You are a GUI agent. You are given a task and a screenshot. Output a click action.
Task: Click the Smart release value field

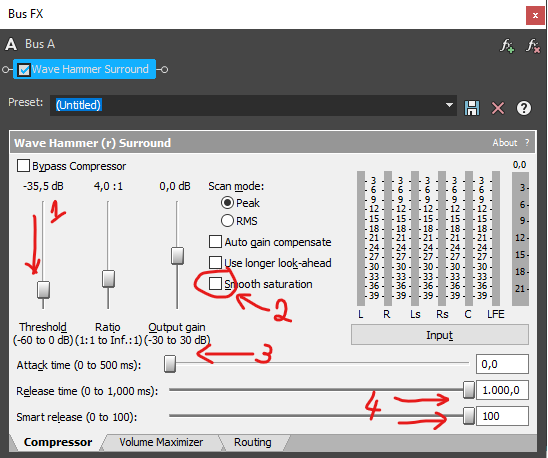[x=502, y=416]
